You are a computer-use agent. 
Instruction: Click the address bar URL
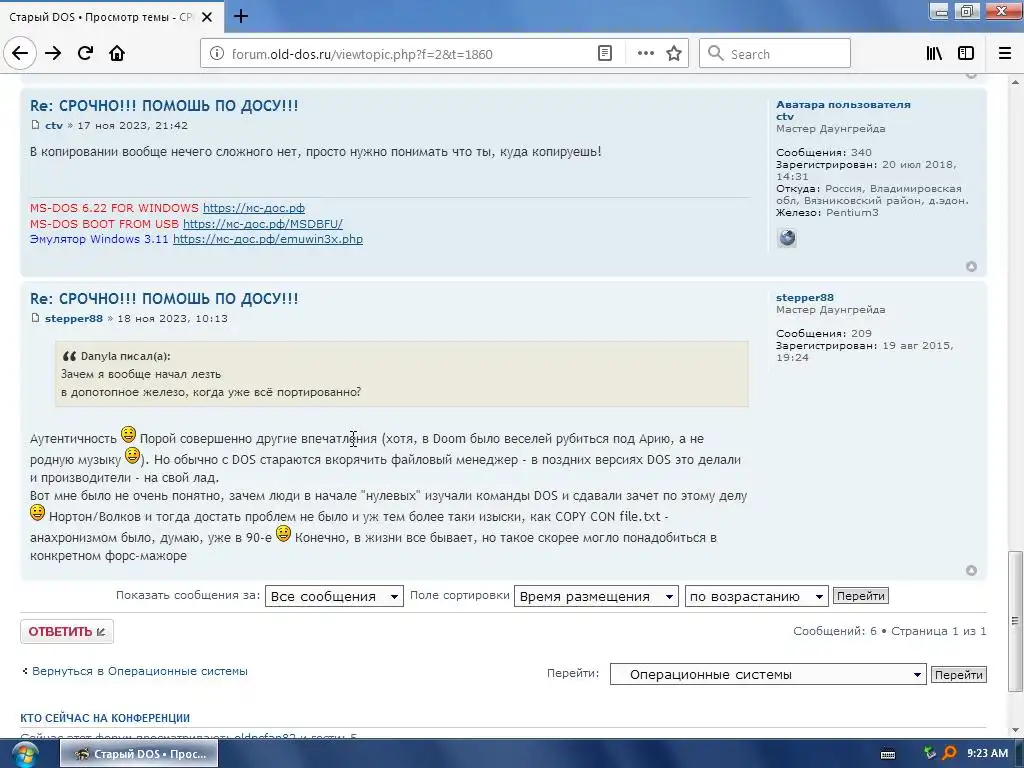coord(362,54)
